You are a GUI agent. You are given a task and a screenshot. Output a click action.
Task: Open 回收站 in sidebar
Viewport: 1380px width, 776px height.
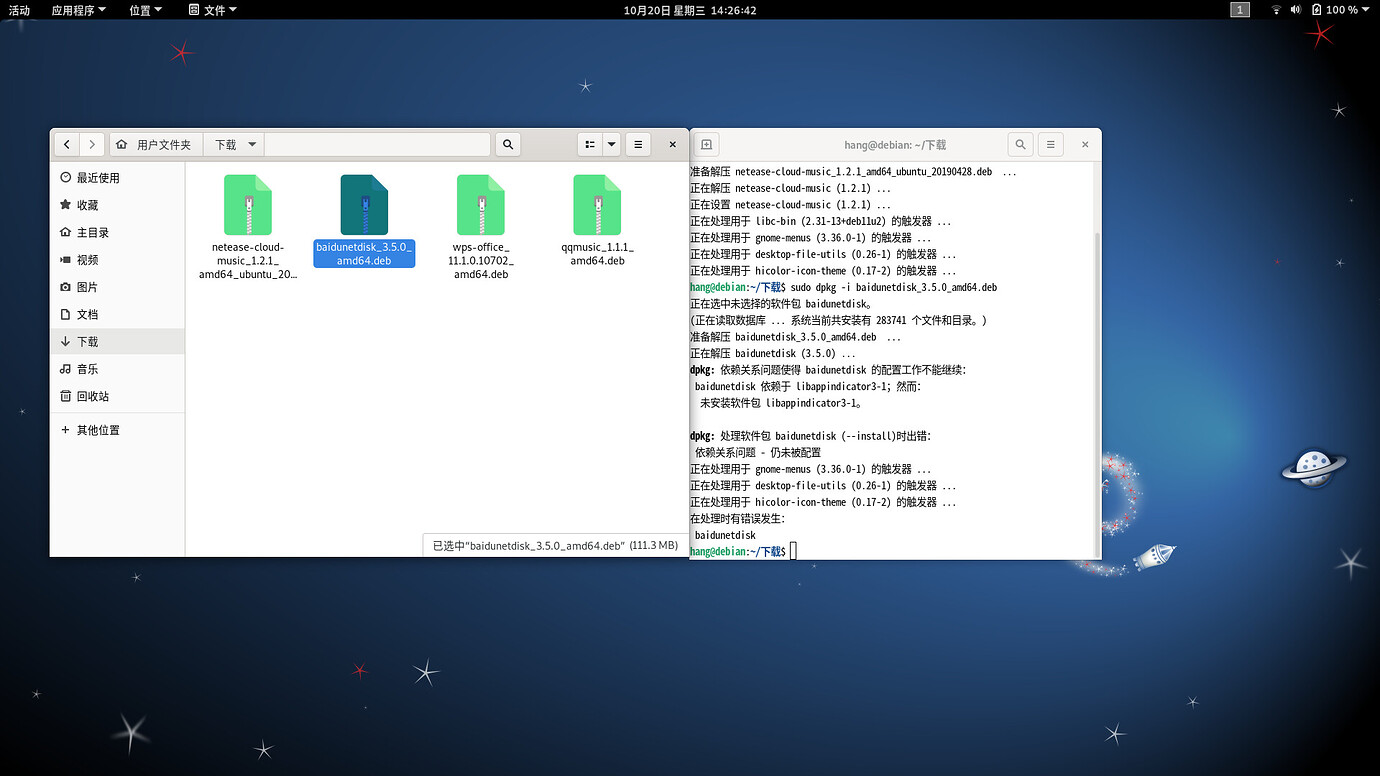click(117, 396)
